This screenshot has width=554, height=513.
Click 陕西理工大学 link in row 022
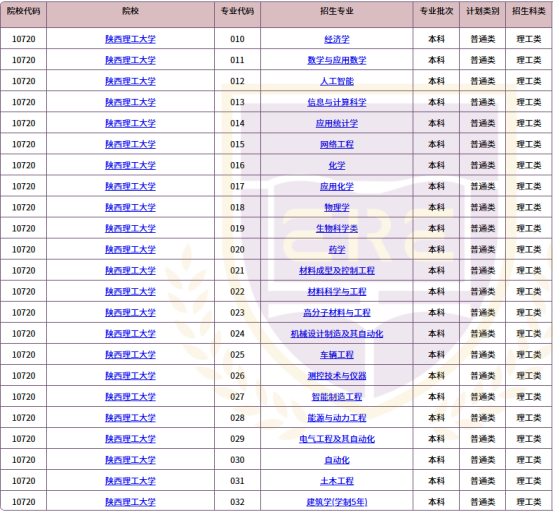click(x=130, y=292)
